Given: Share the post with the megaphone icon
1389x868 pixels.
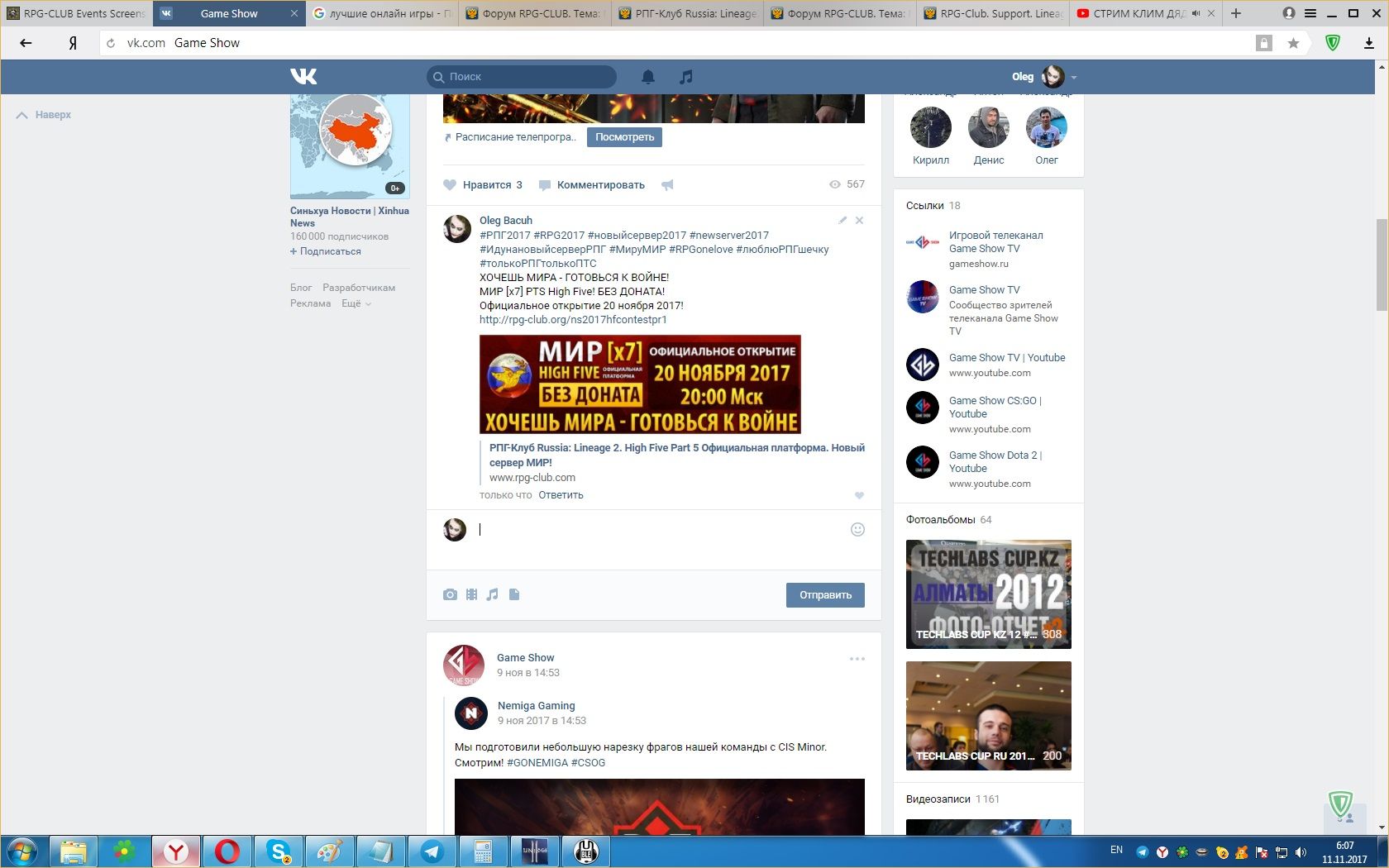Looking at the screenshot, I should tap(667, 185).
